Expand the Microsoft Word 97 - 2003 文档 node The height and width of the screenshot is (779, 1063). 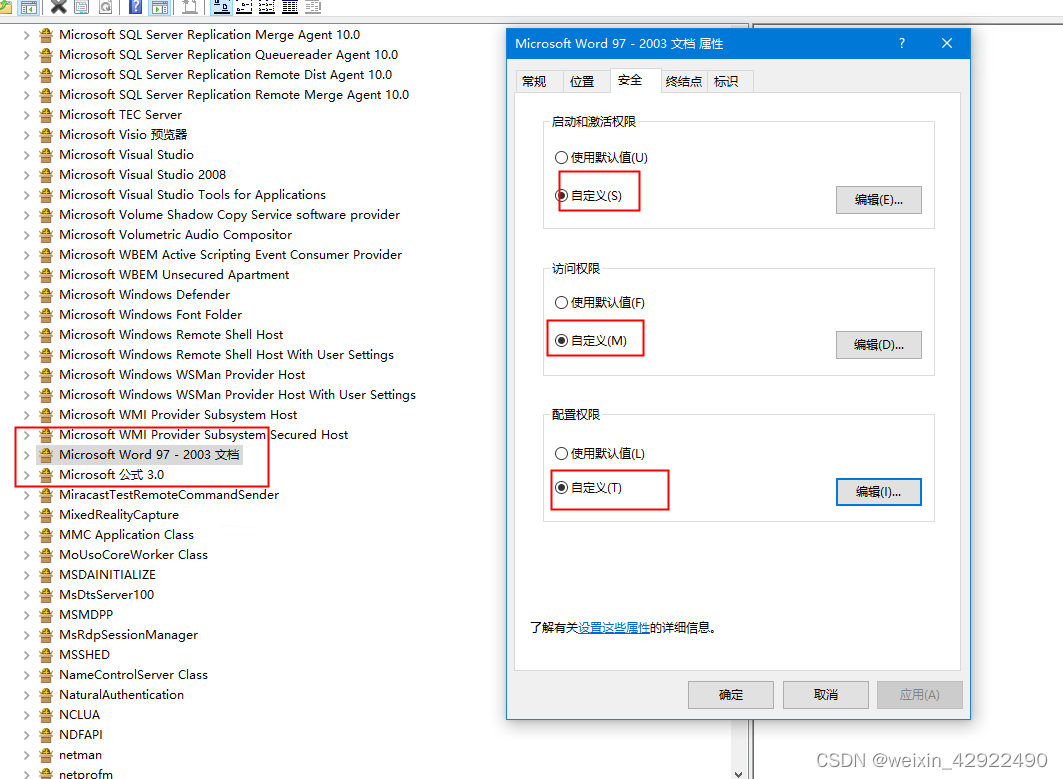click(x=26, y=454)
